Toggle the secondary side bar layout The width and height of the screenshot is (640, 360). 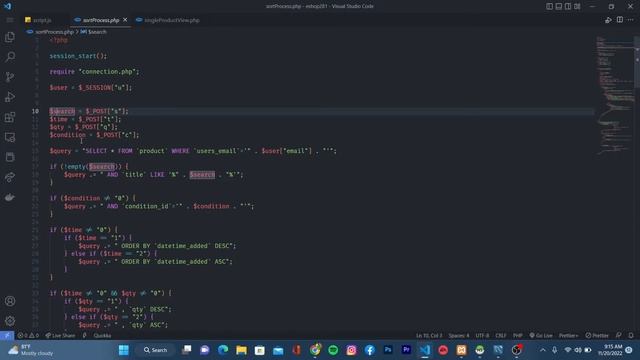coord(568,6)
